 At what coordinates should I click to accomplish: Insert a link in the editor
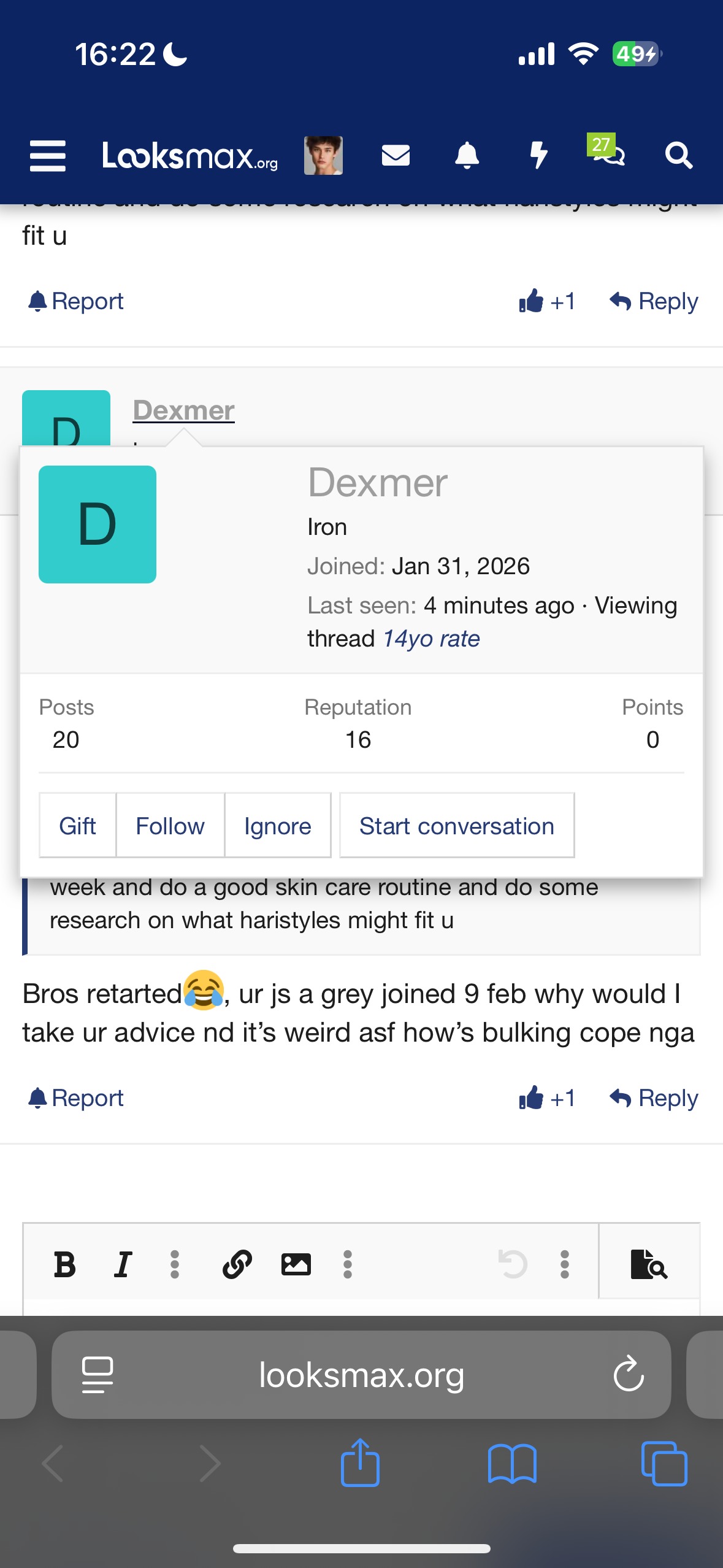click(x=237, y=1264)
